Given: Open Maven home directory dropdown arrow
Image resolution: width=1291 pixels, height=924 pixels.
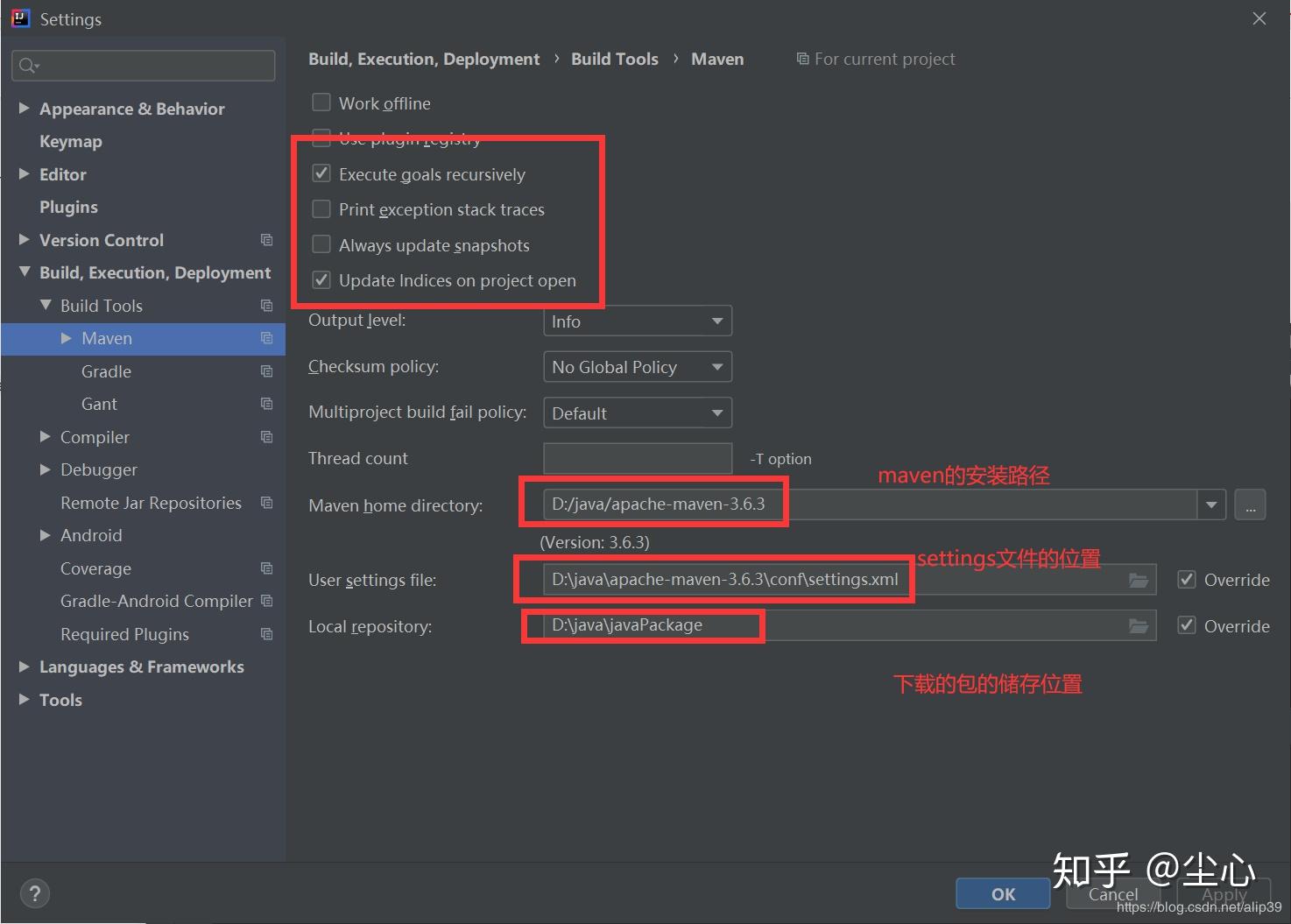Looking at the screenshot, I should tap(1211, 504).
